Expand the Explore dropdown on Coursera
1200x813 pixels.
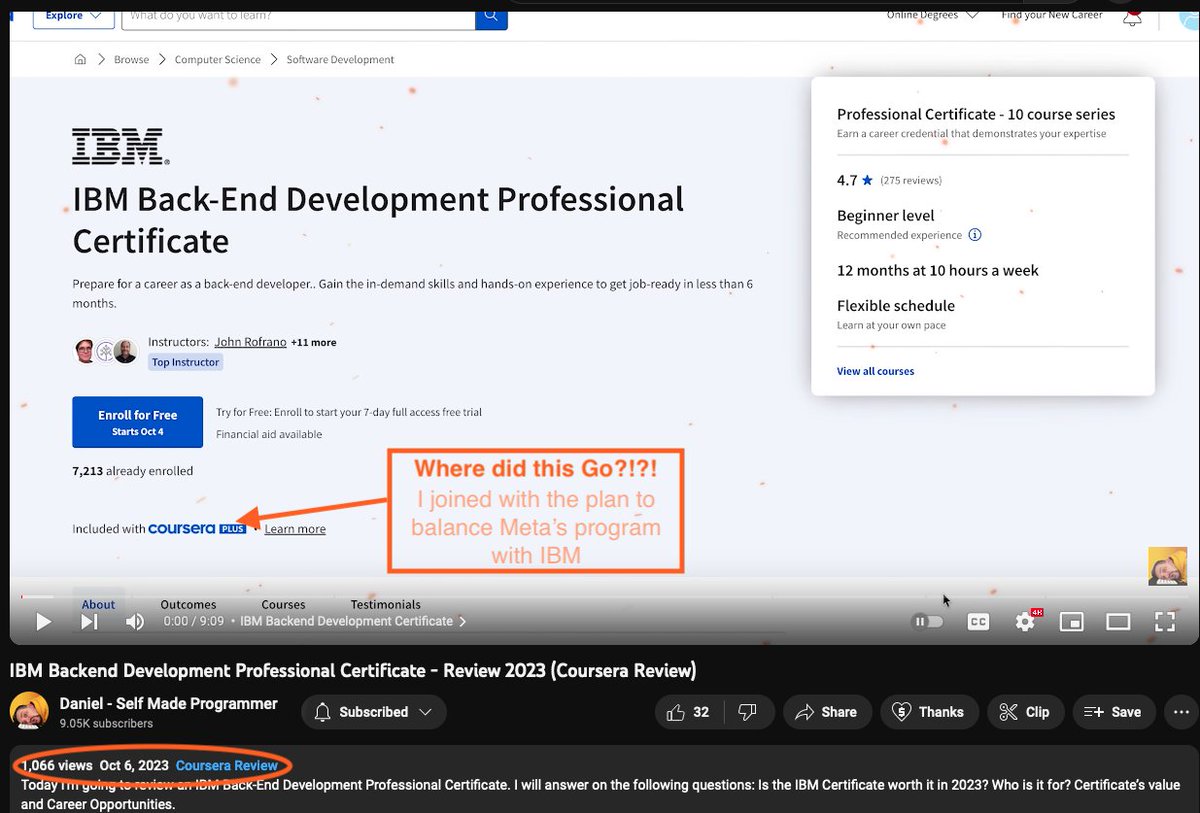click(72, 15)
